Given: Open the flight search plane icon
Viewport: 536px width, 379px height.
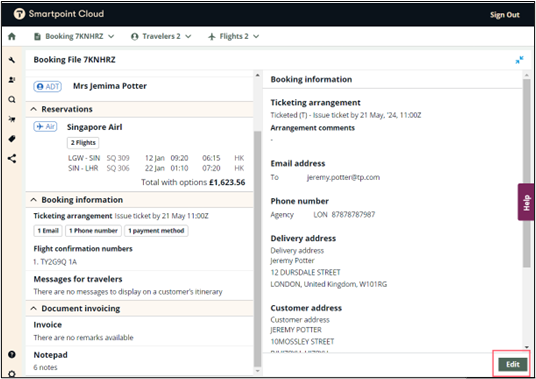Looking at the screenshot, I should coord(12,119).
